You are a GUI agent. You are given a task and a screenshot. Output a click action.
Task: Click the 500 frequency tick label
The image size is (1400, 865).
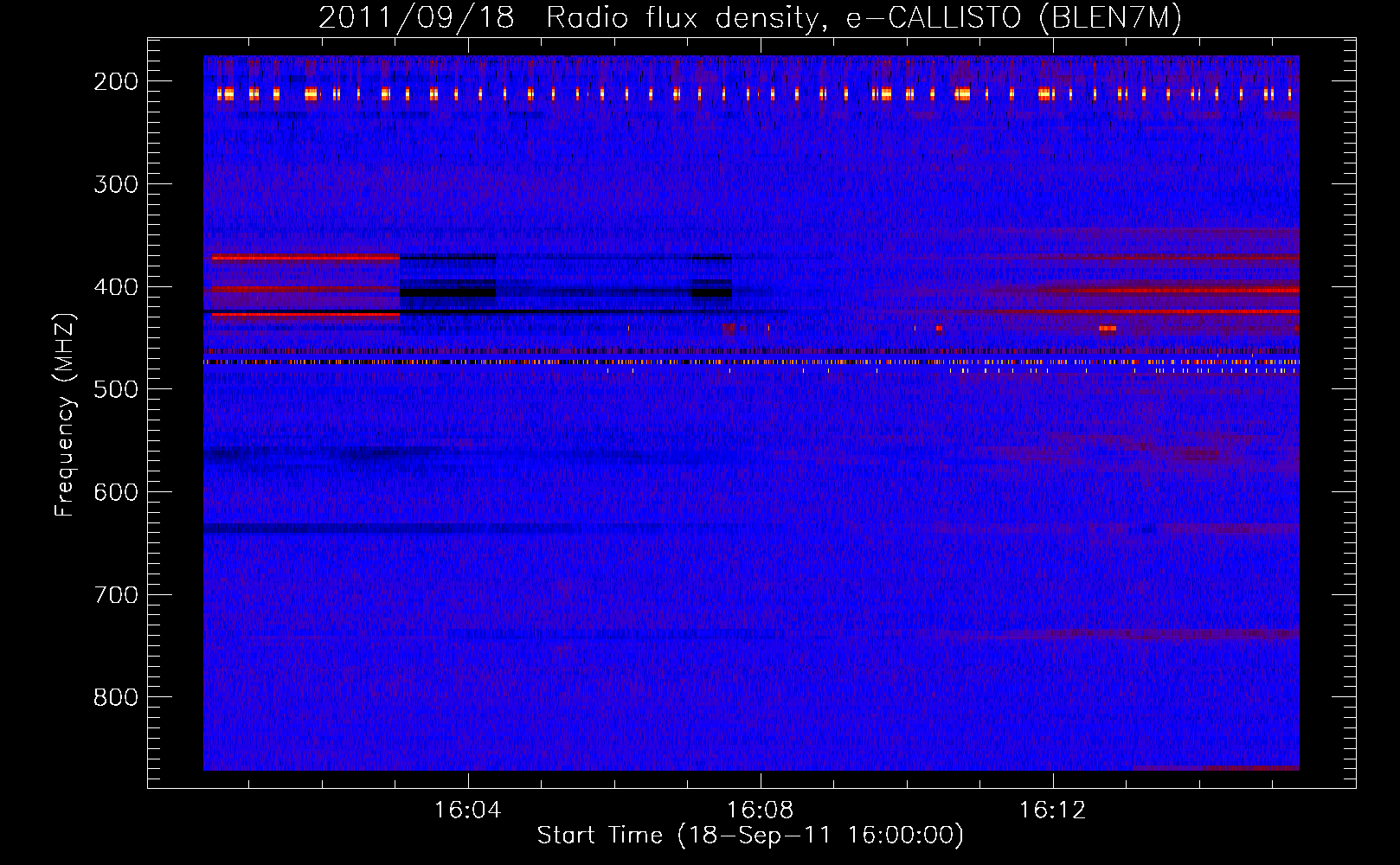click(115, 389)
